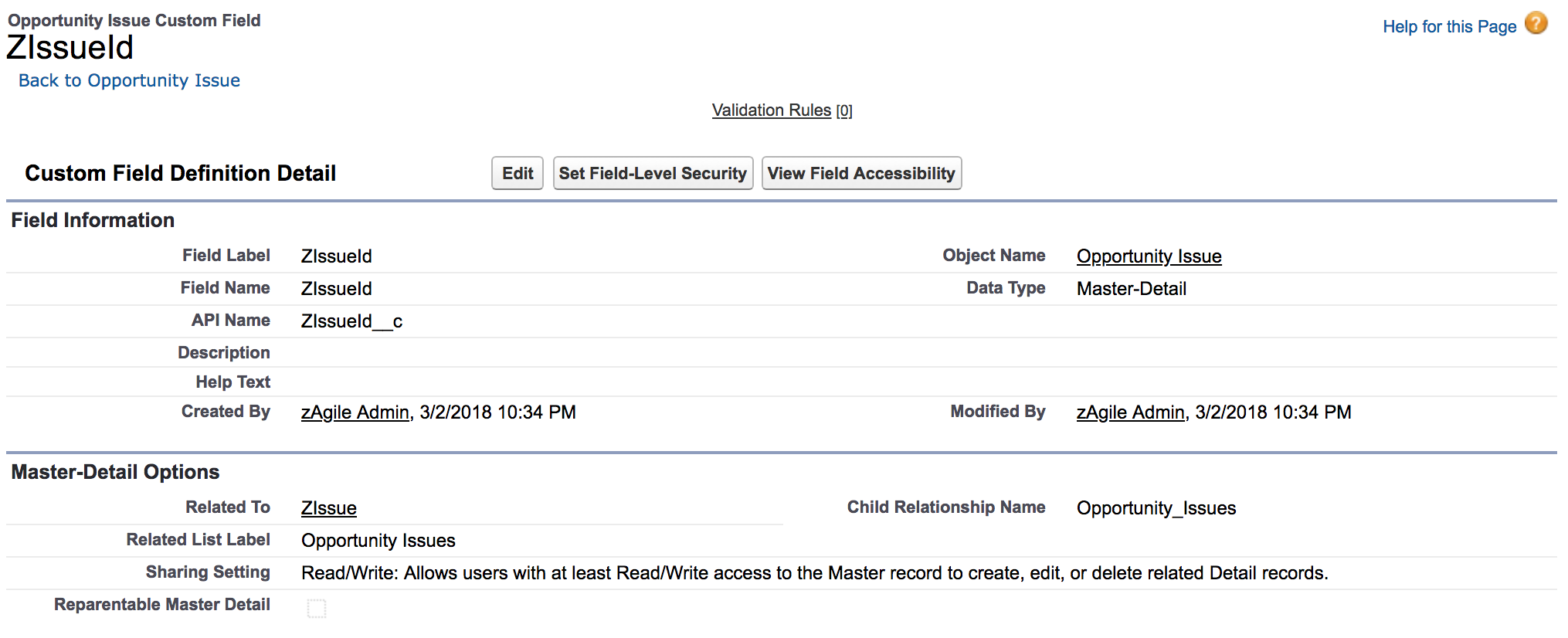Open the ZIssue Related To link
Viewport: 1568px width, 638px height.
coord(328,508)
